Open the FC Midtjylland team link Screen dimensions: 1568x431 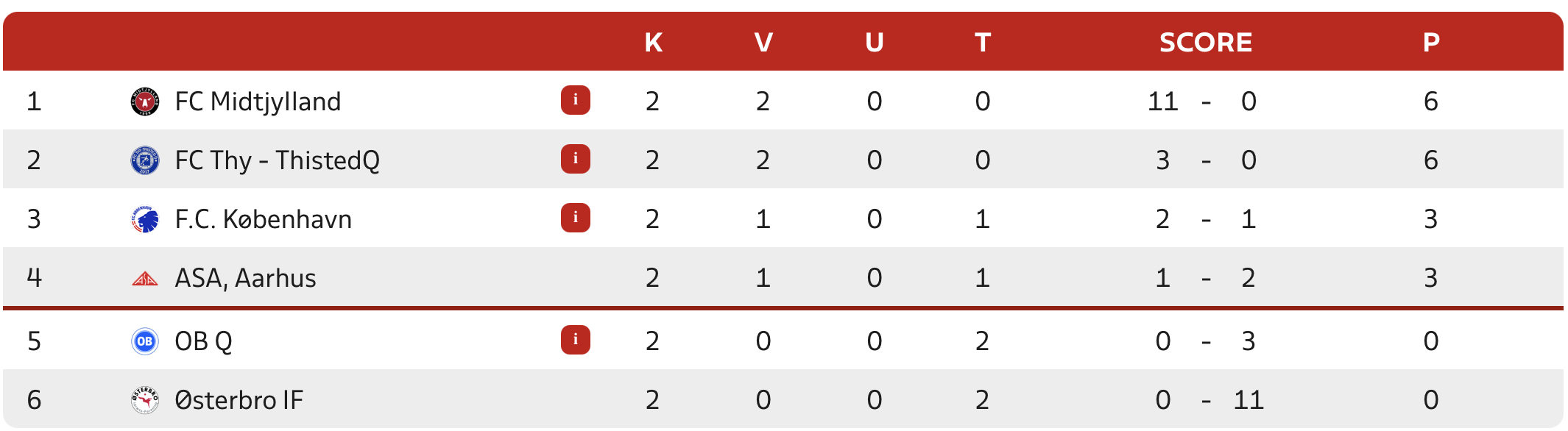click(x=258, y=101)
